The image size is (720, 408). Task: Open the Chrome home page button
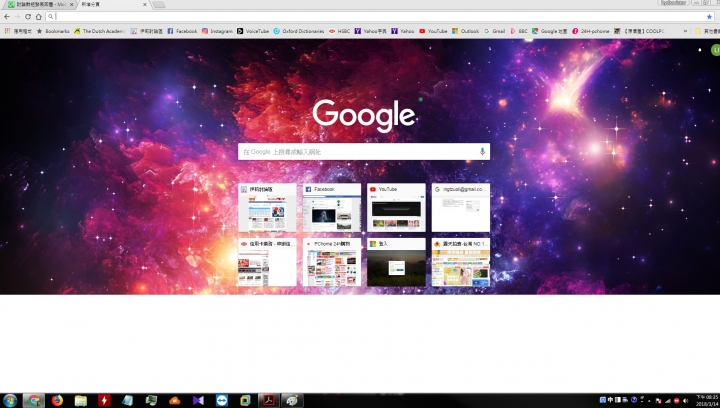tap(39, 17)
